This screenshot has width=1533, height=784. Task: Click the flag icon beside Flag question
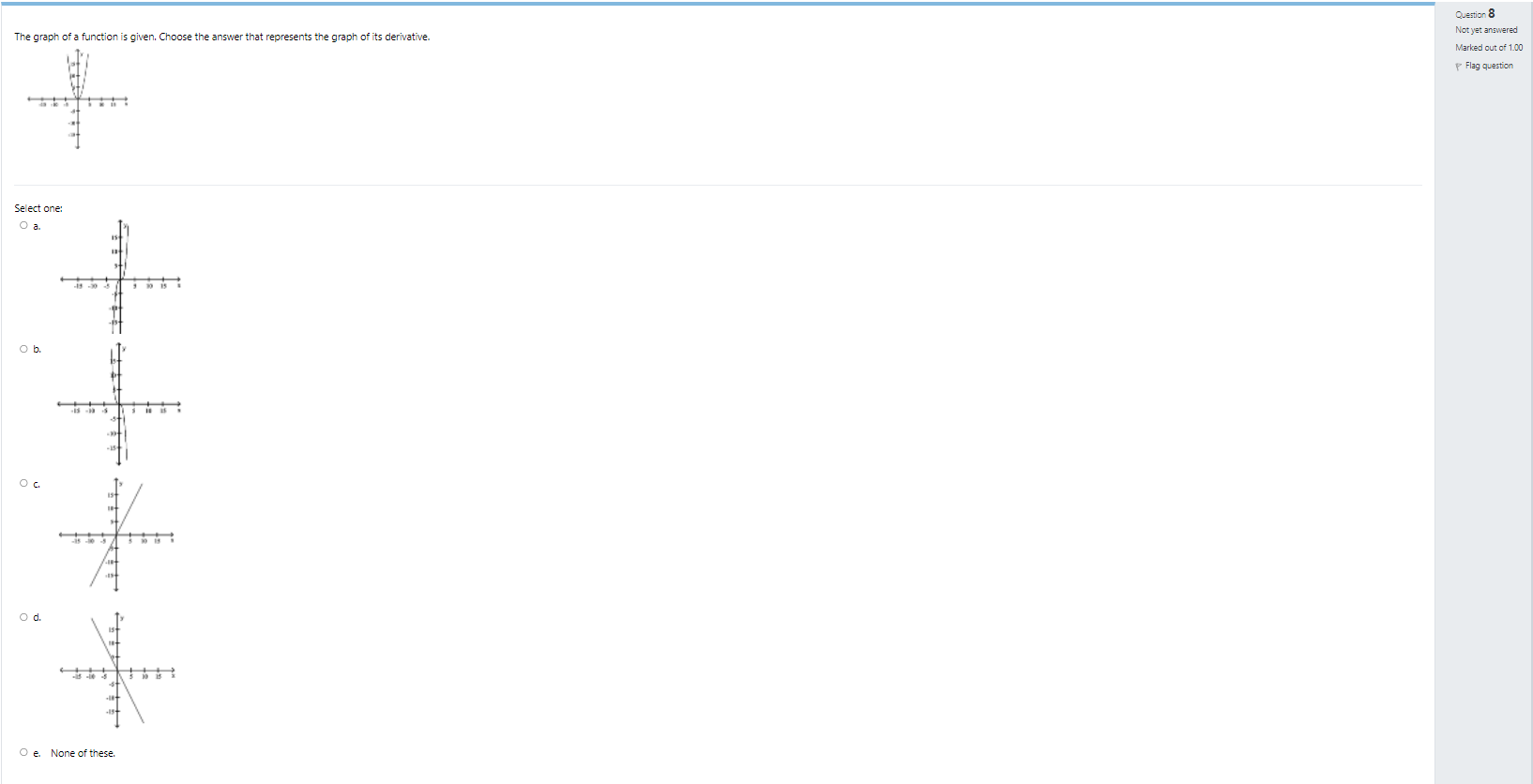pos(1458,67)
